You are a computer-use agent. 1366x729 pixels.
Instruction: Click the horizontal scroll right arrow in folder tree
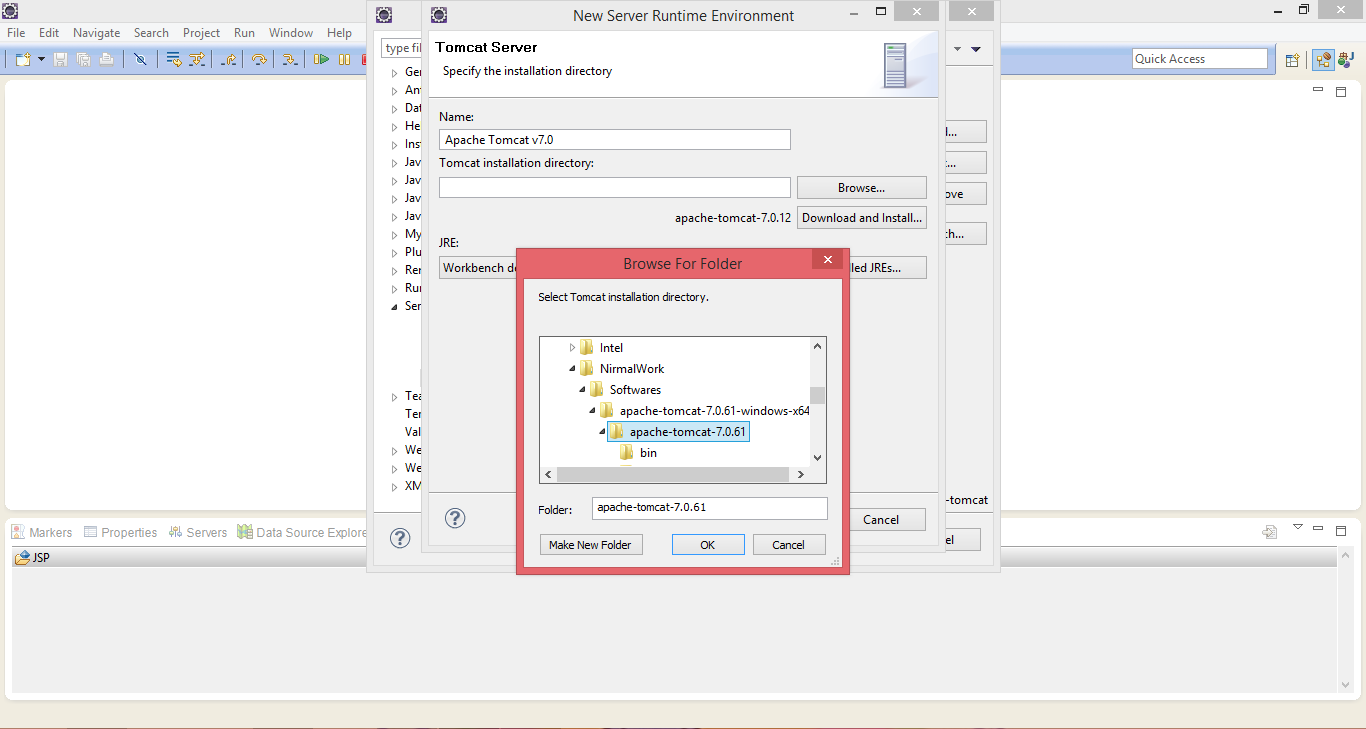coord(802,474)
